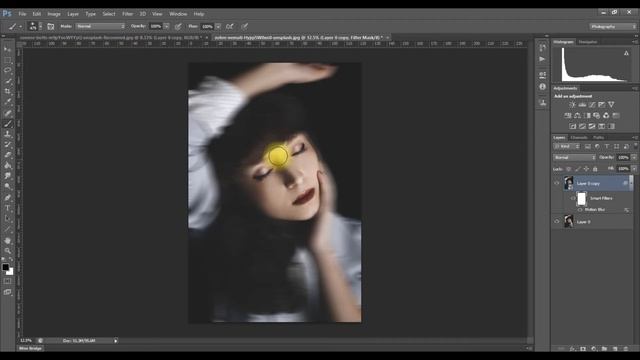The height and width of the screenshot is (360, 640).
Task: Open the layer blend mode dropdown
Action: [575, 158]
